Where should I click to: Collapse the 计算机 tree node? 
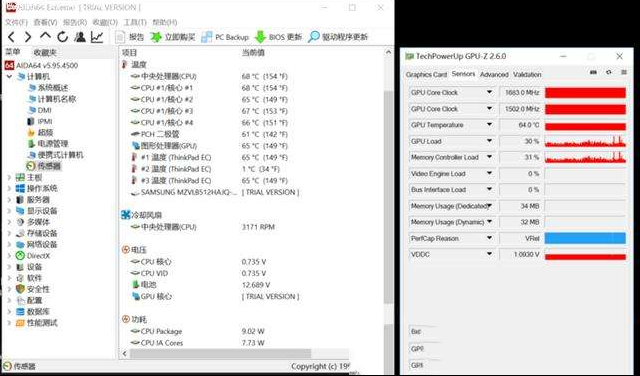(x=9, y=77)
